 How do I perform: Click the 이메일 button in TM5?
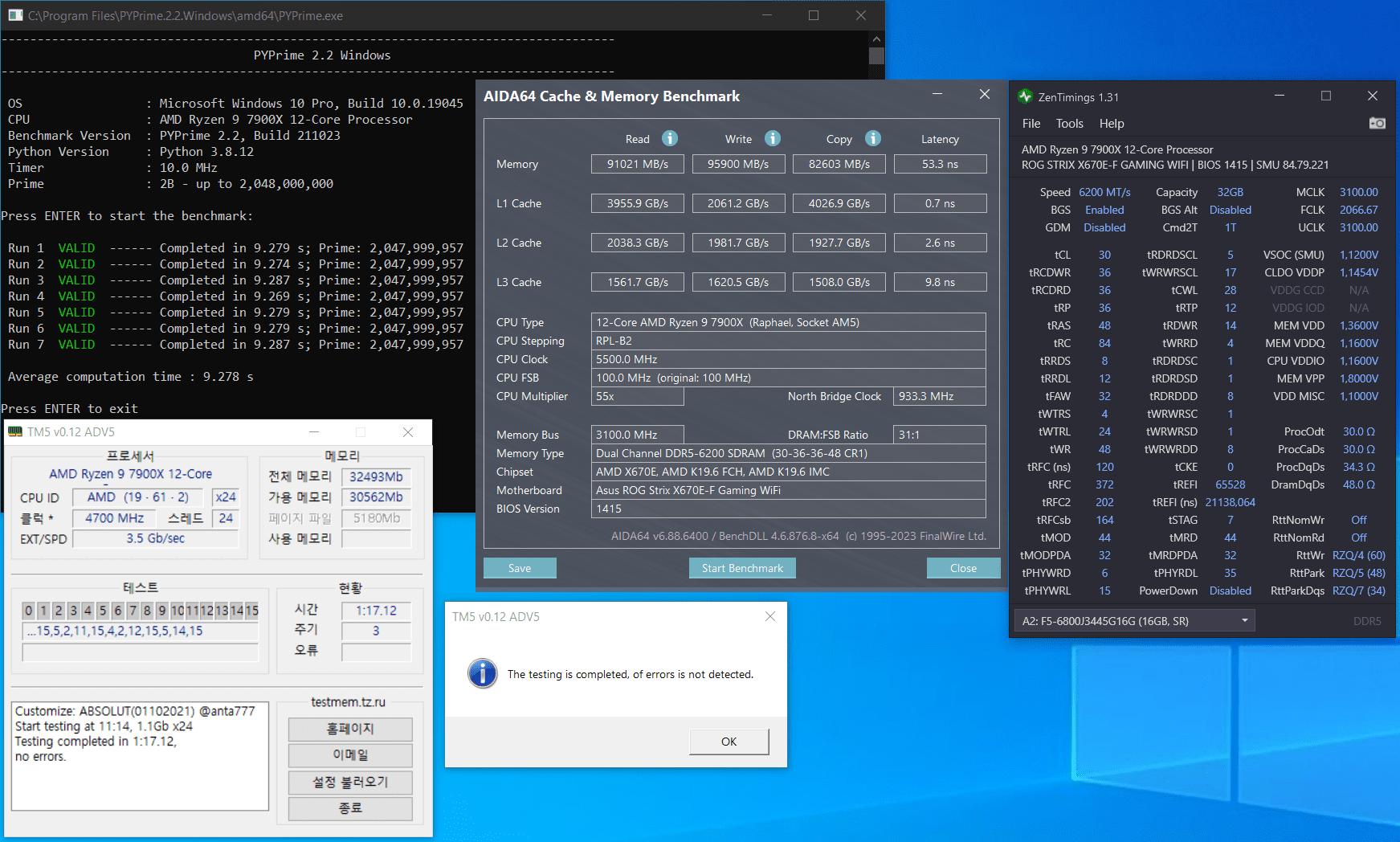(350, 755)
